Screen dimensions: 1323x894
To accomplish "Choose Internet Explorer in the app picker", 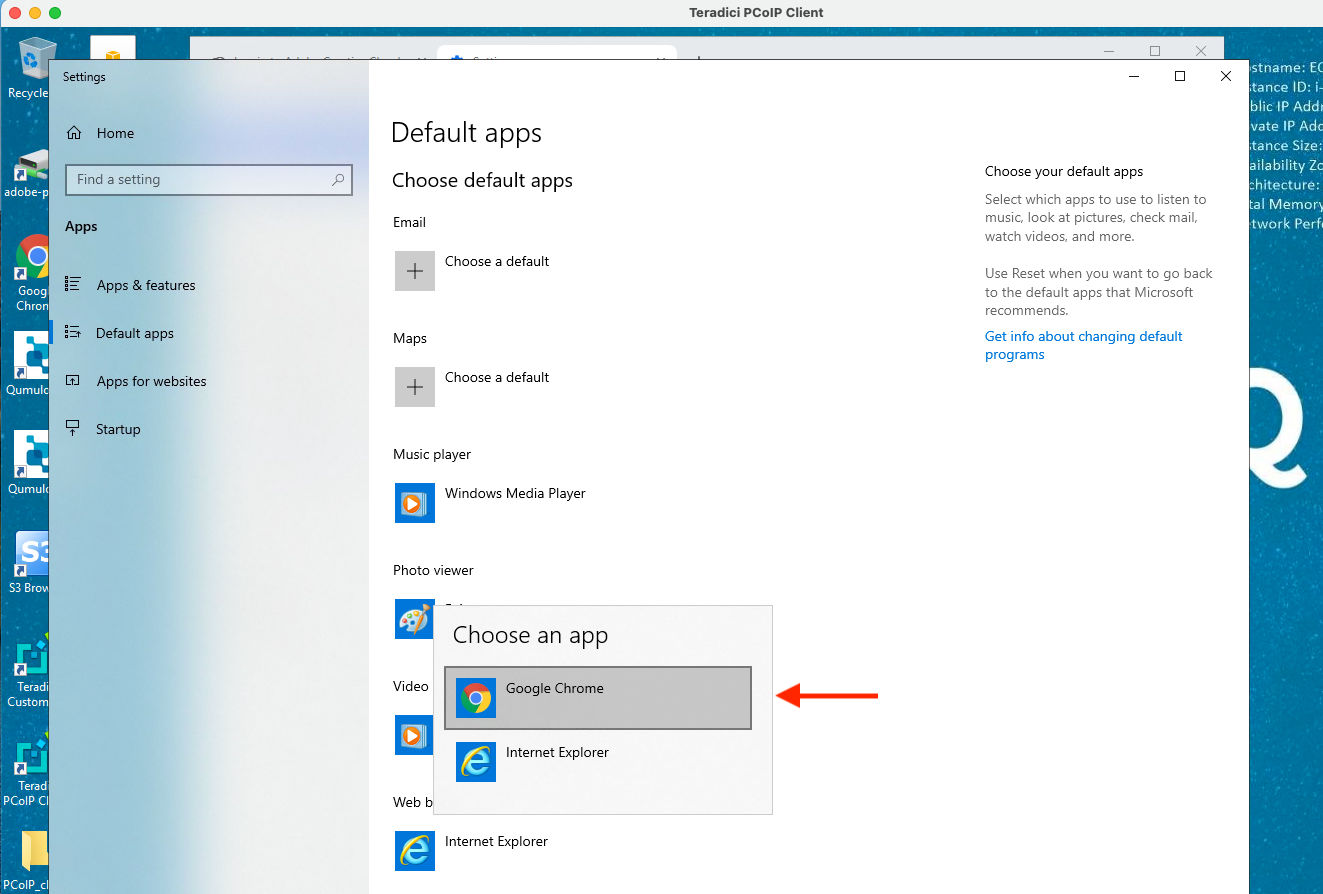I will (x=597, y=762).
